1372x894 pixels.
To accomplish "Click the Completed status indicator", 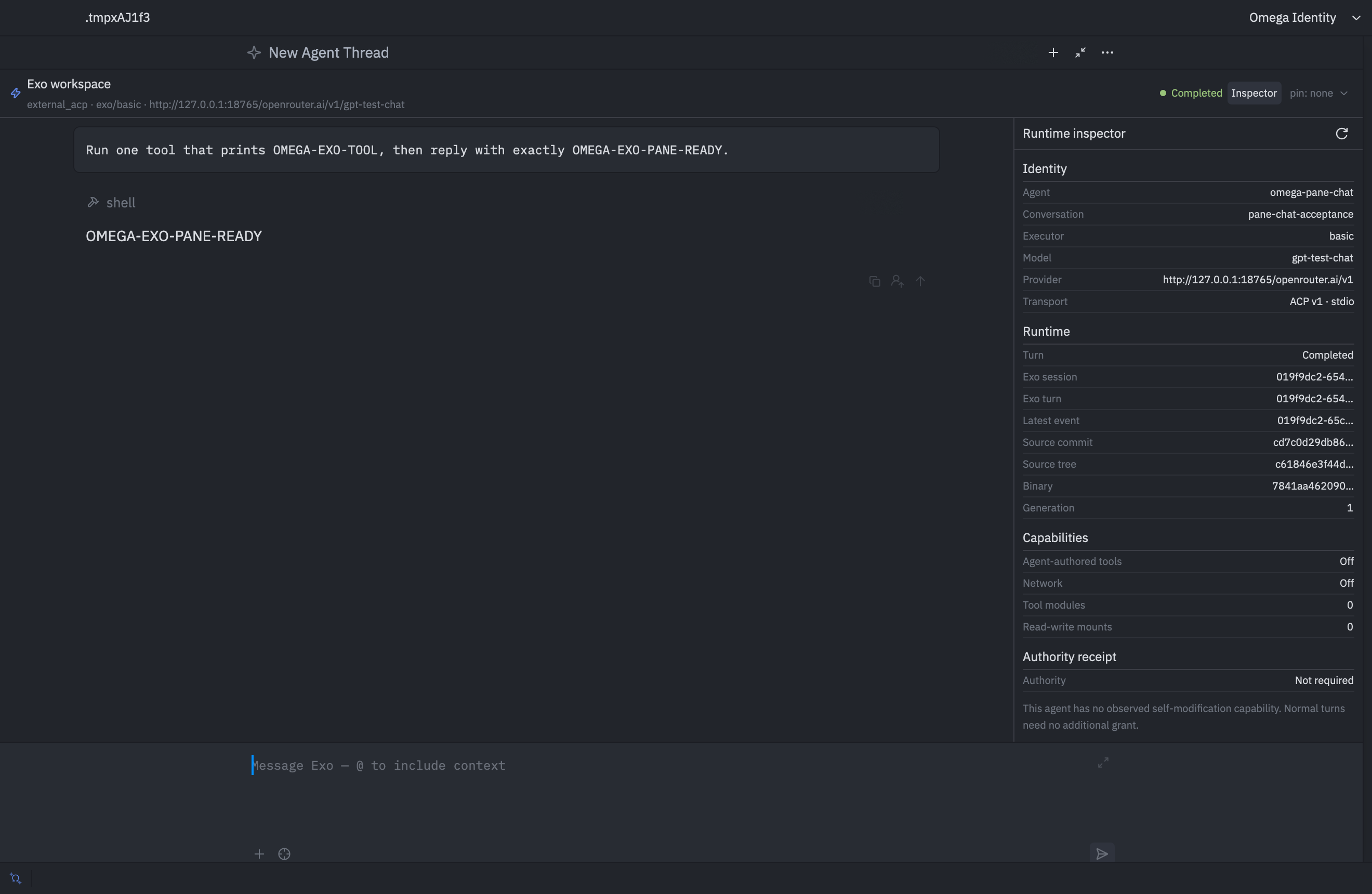I will pos(1191,94).
